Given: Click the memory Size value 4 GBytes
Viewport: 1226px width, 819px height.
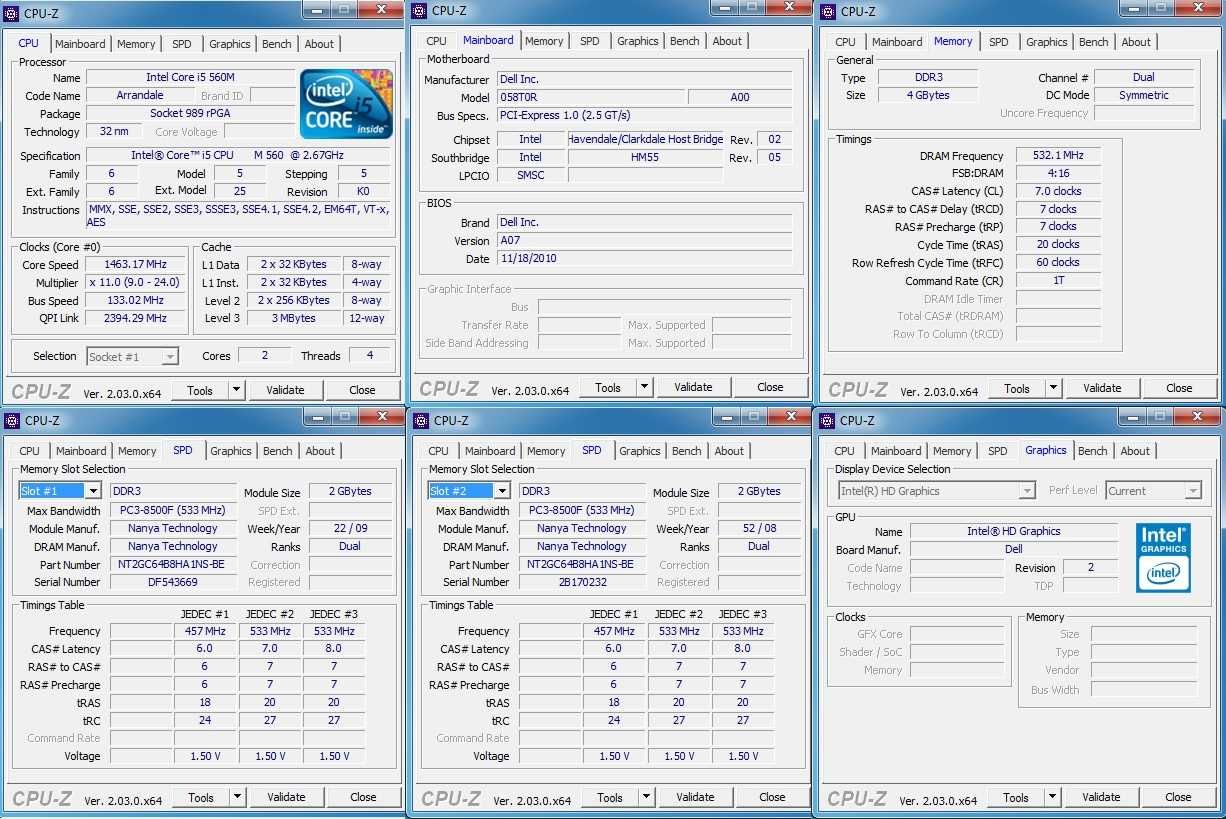Looking at the screenshot, I should pyautogui.click(x=928, y=95).
